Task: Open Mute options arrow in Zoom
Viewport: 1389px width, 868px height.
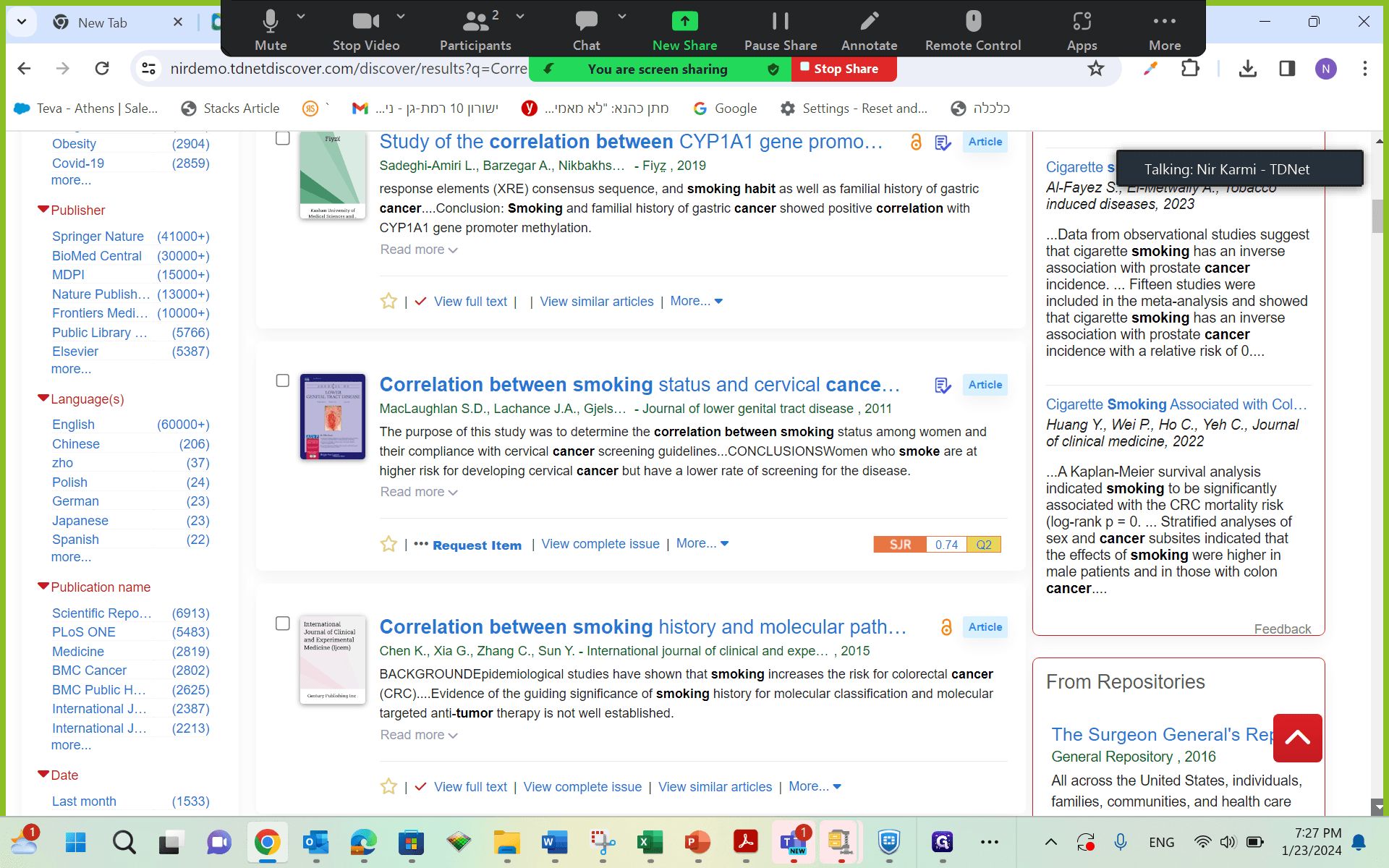Action: point(301,16)
